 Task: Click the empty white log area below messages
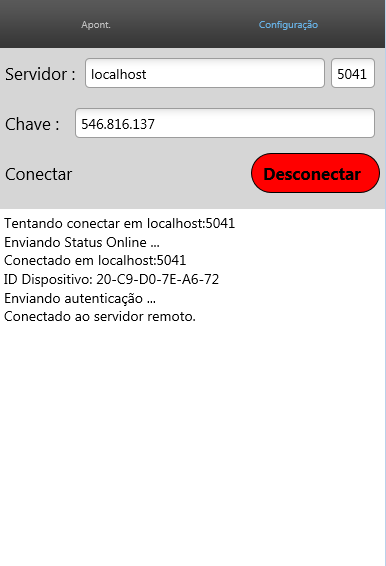(x=192, y=444)
